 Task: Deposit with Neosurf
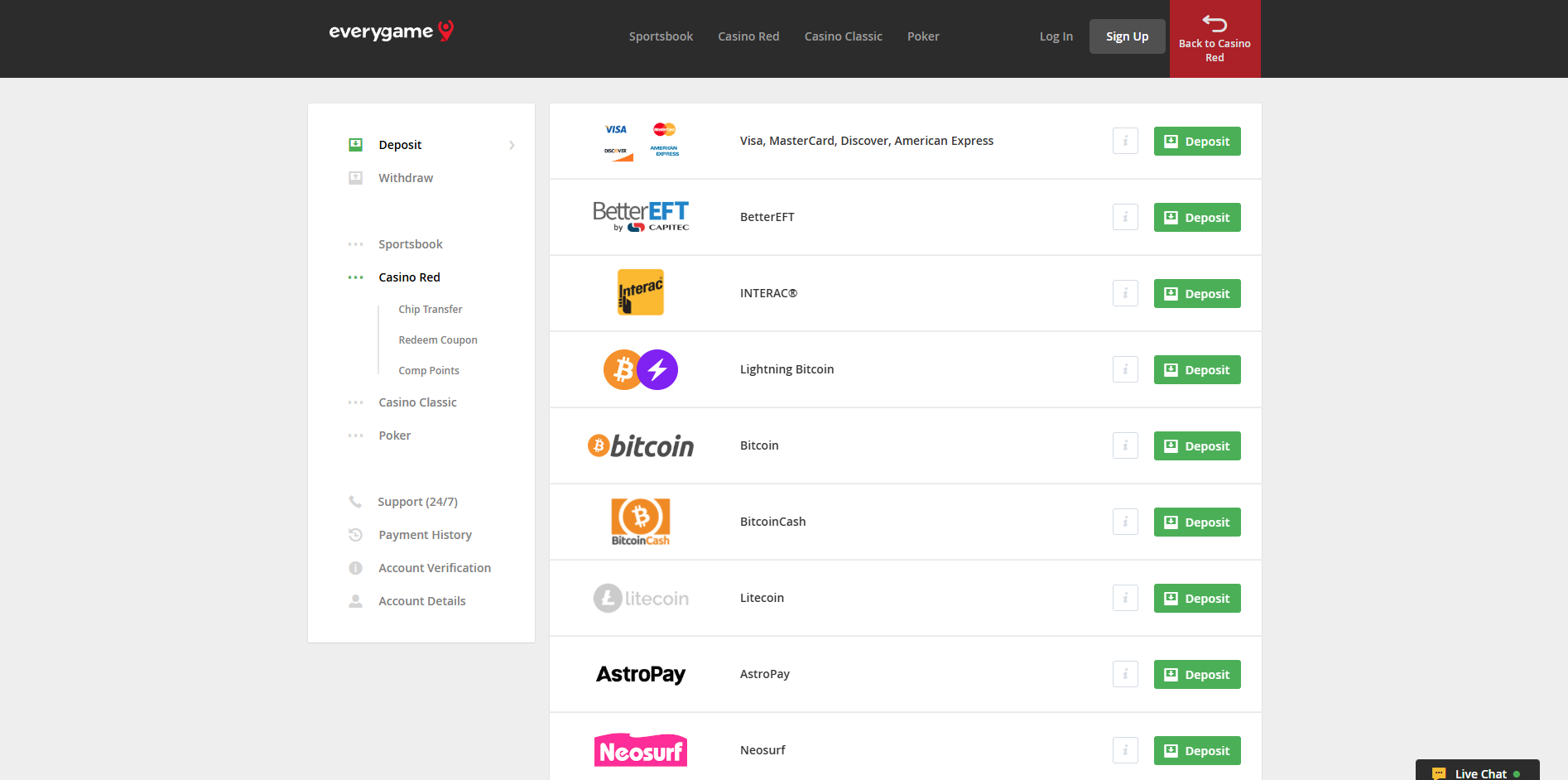click(1197, 750)
